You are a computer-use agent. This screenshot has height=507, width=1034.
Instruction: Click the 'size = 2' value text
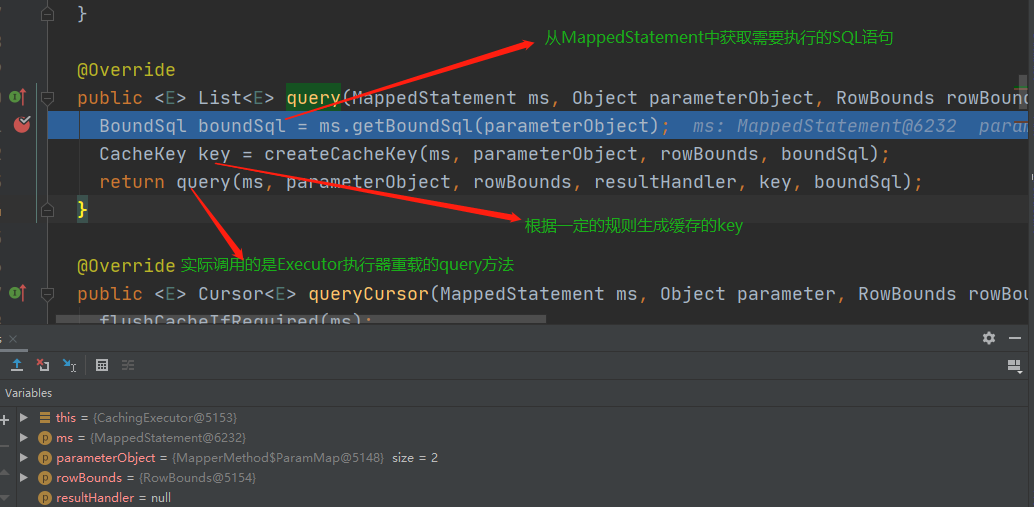[415, 458]
